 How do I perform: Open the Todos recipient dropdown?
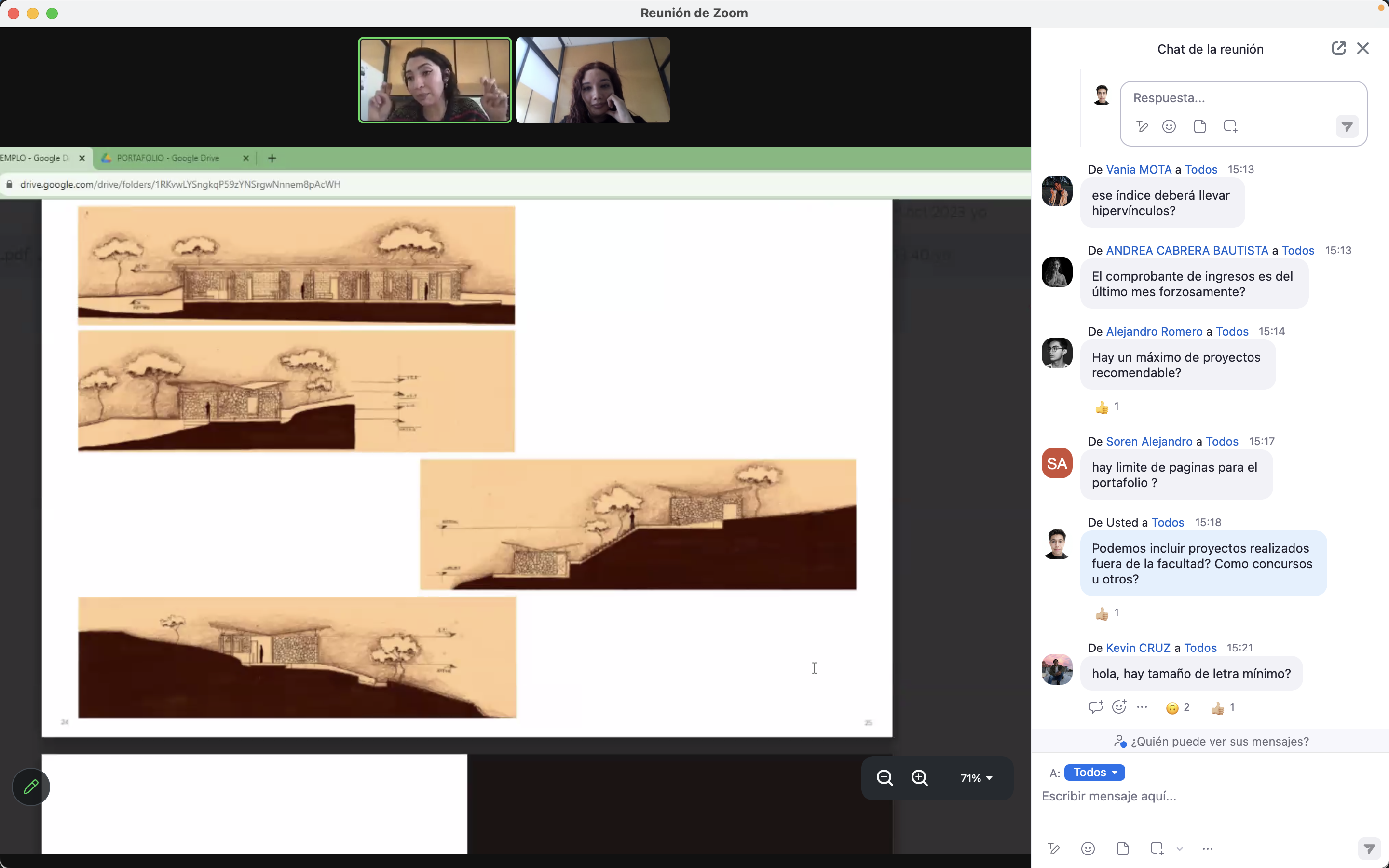tap(1094, 772)
